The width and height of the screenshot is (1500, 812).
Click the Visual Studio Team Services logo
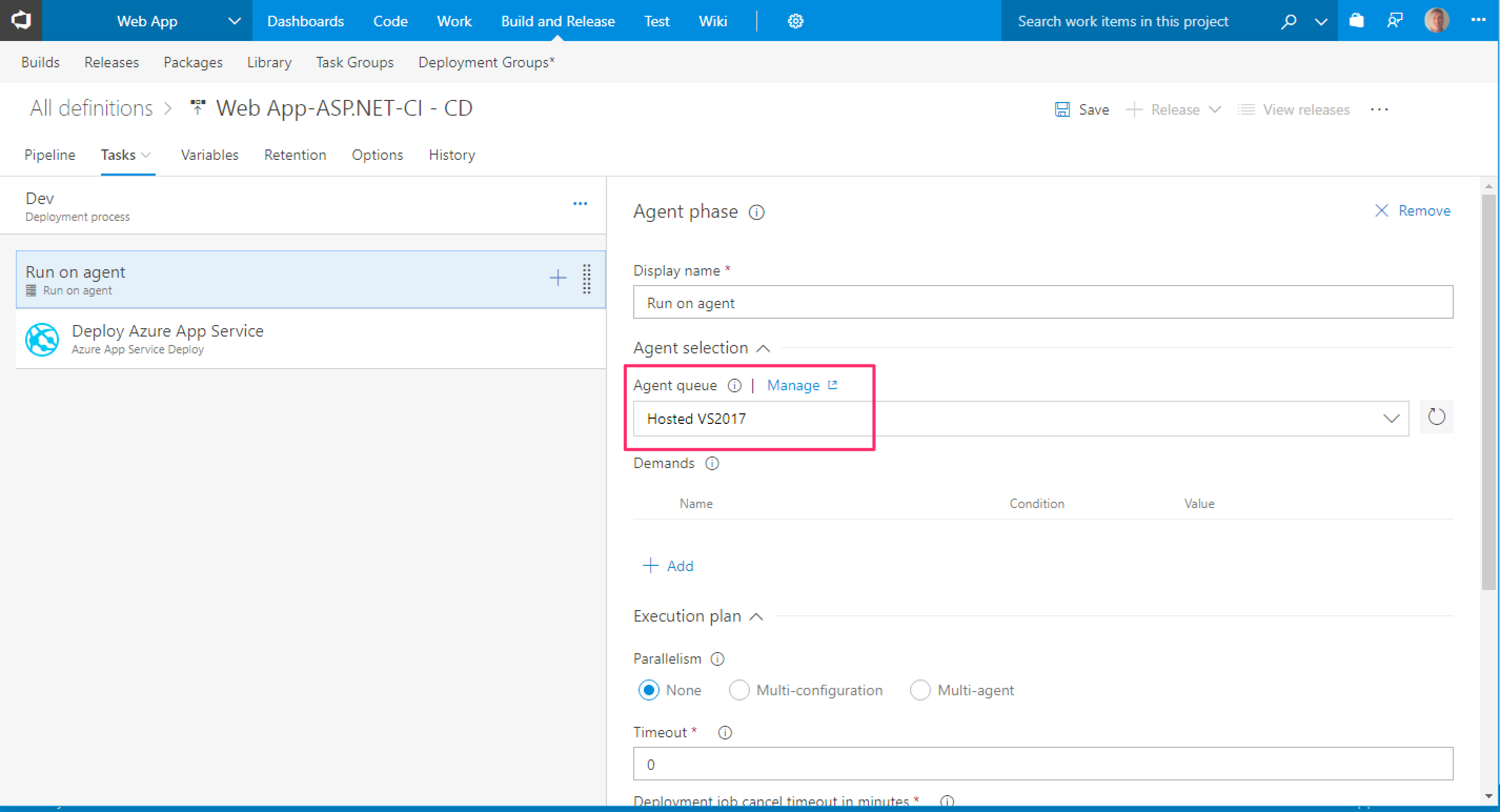pyautogui.click(x=21, y=21)
